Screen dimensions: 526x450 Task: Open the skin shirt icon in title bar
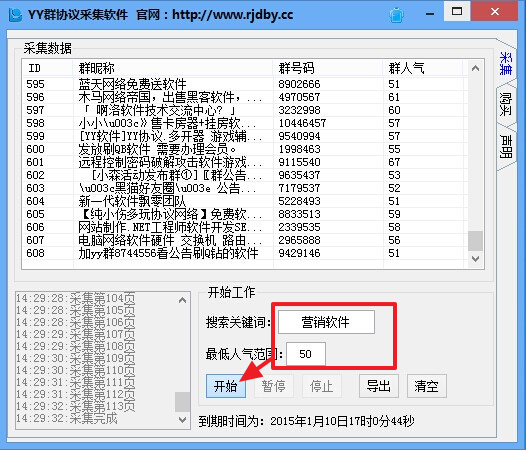point(396,15)
